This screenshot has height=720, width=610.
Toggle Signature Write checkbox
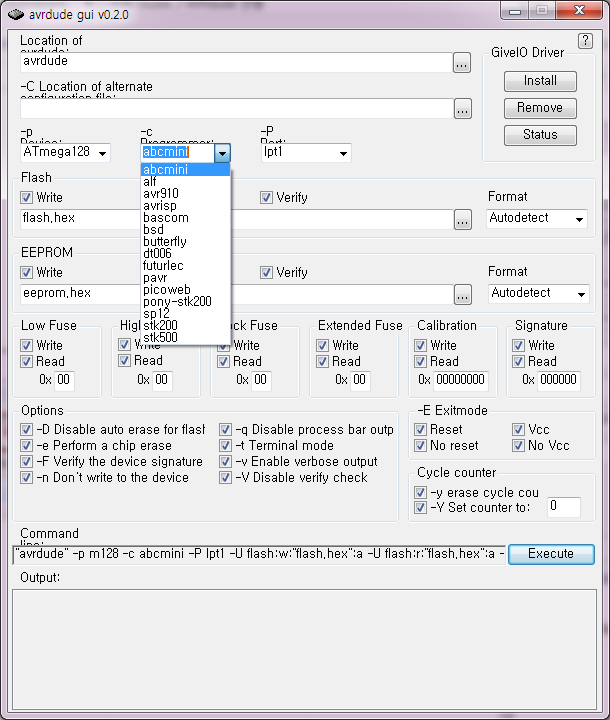pyautogui.click(x=519, y=345)
